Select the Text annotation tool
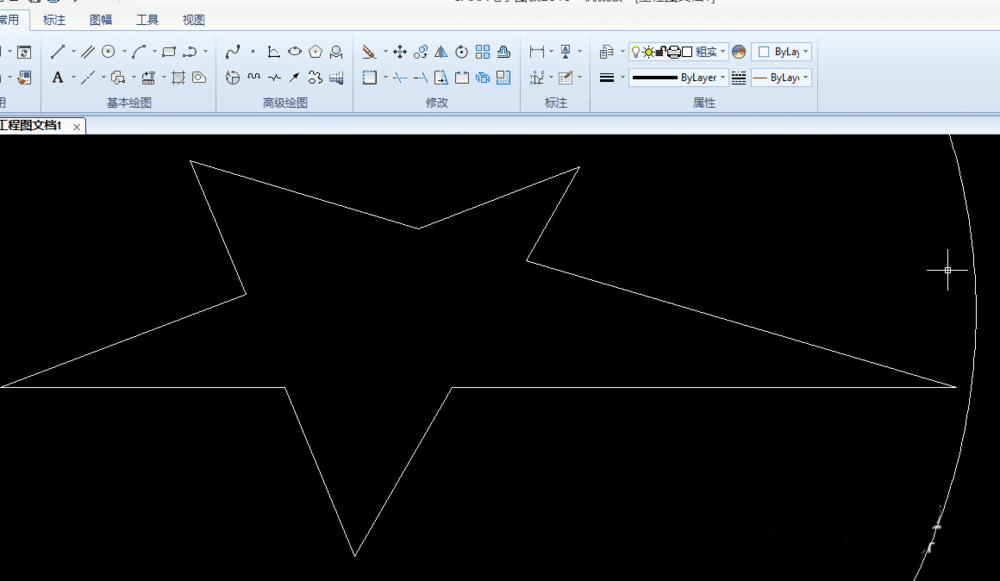 click(565, 52)
